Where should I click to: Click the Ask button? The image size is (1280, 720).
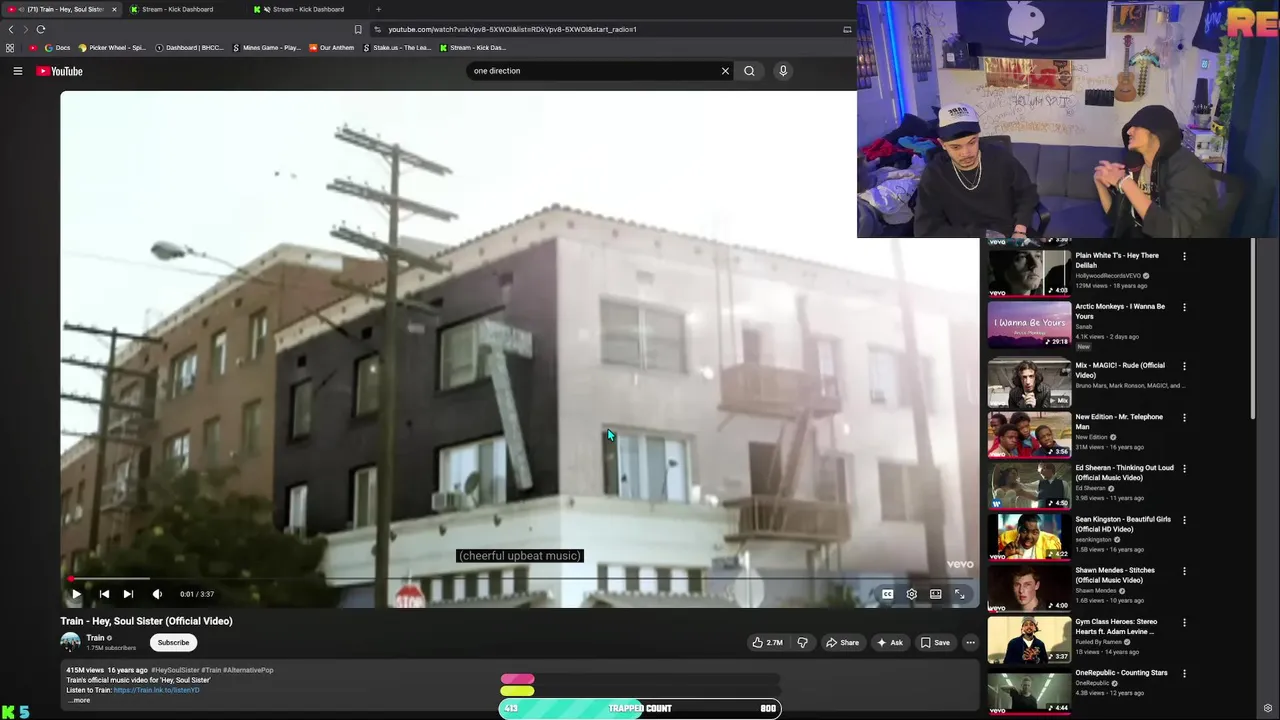[889, 642]
